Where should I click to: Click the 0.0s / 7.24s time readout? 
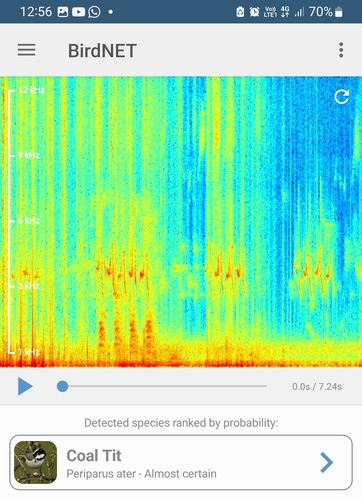click(x=317, y=387)
